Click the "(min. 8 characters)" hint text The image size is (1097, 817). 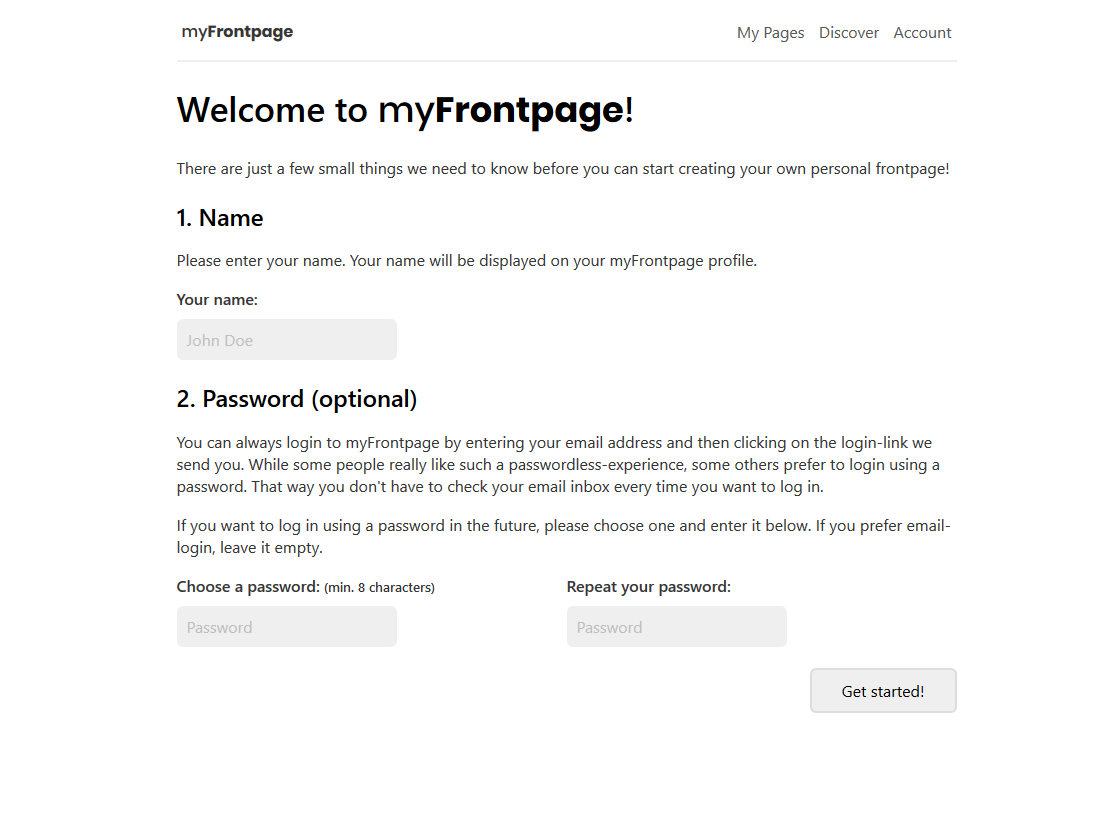point(379,588)
